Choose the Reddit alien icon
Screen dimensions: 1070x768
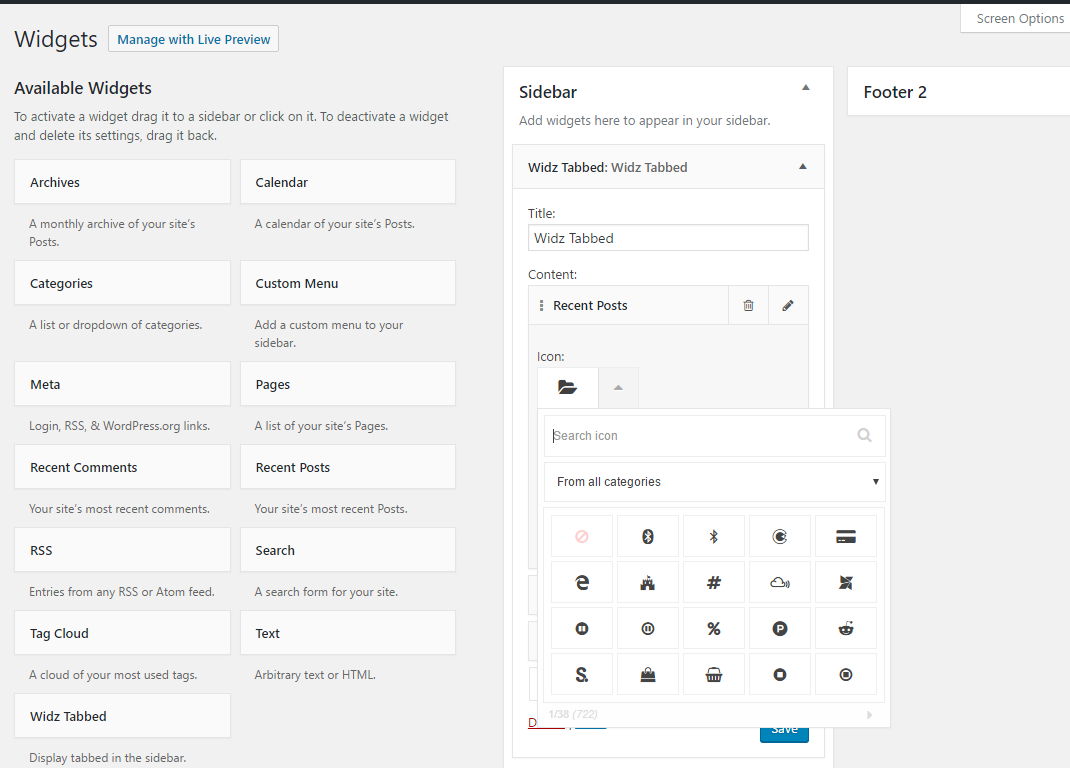pos(845,628)
